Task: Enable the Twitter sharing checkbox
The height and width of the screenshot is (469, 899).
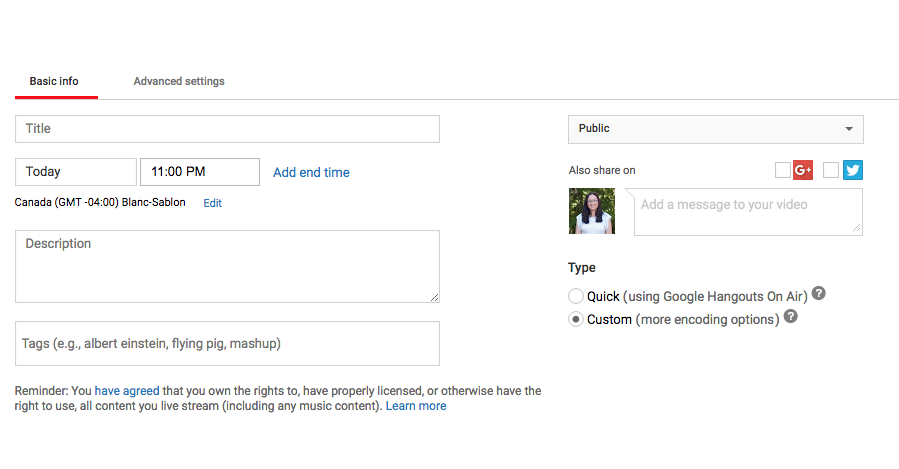Action: tap(830, 170)
